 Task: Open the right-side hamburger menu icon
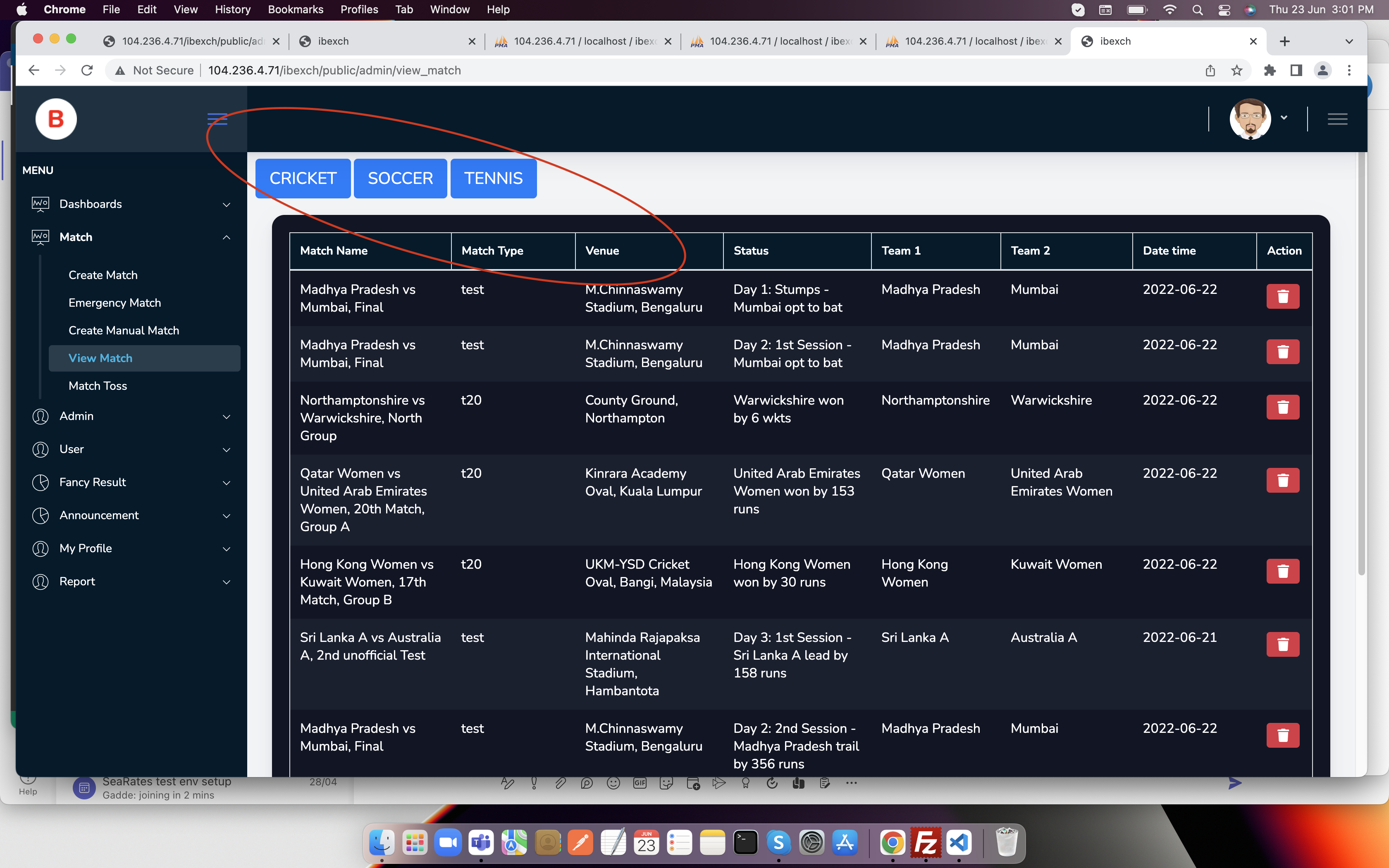tap(1337, 119)
